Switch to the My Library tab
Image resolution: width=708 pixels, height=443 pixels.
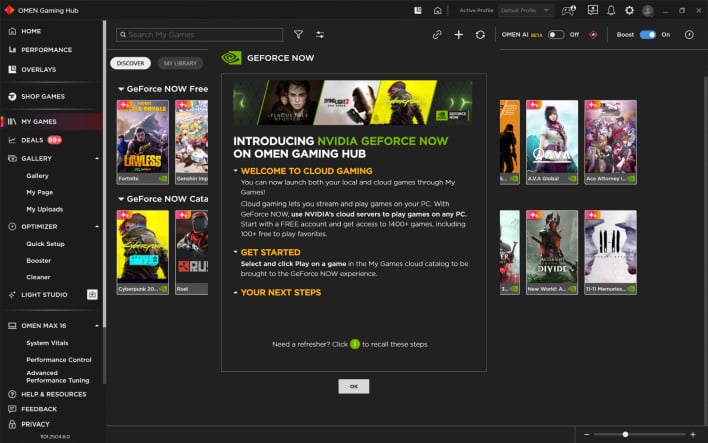178,63
